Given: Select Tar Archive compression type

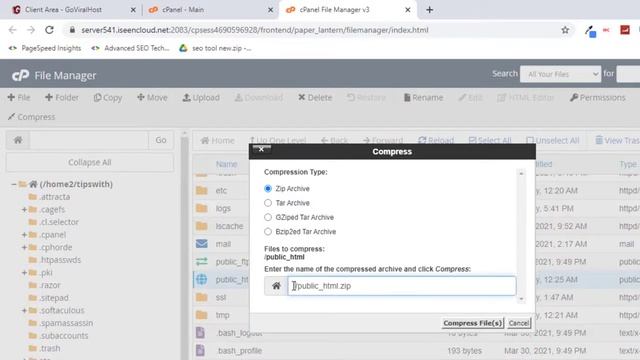Looking at the screenshot, I should point(268,203).
